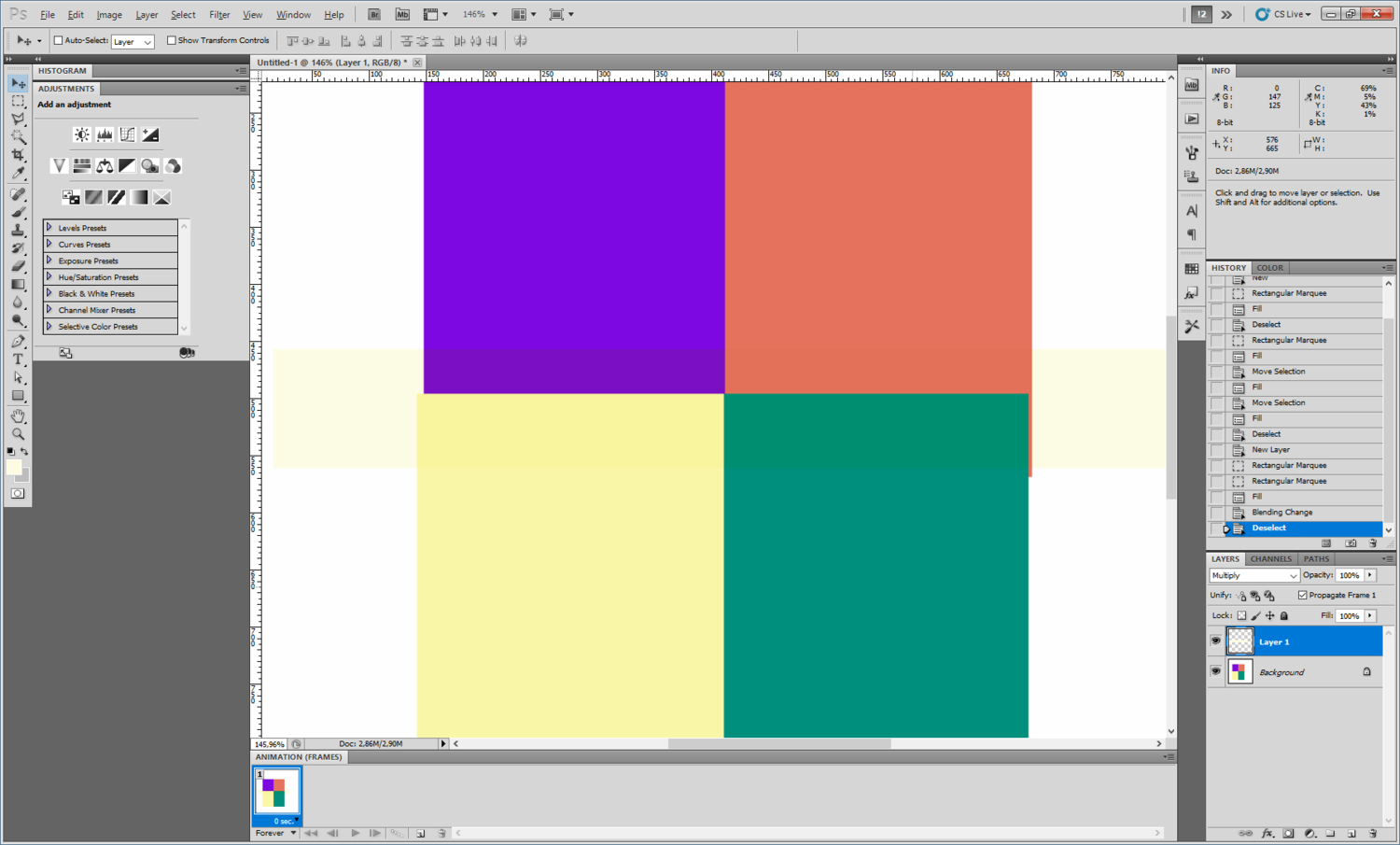The width and height of the screenshot is (1400, 845).
Task: Open the Forever looping options dropdown
Action: (x=275, y=833)
